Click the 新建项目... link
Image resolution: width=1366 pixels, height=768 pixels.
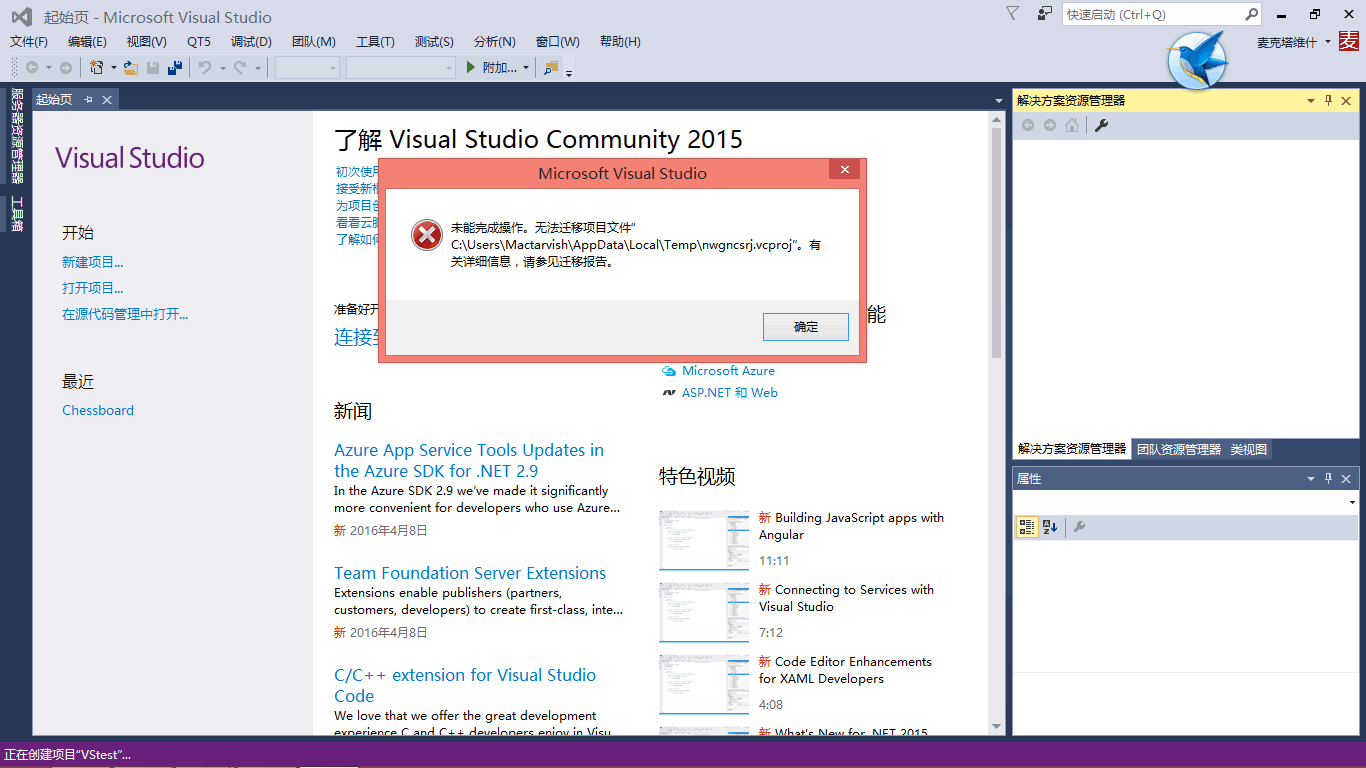coord(93,262)
